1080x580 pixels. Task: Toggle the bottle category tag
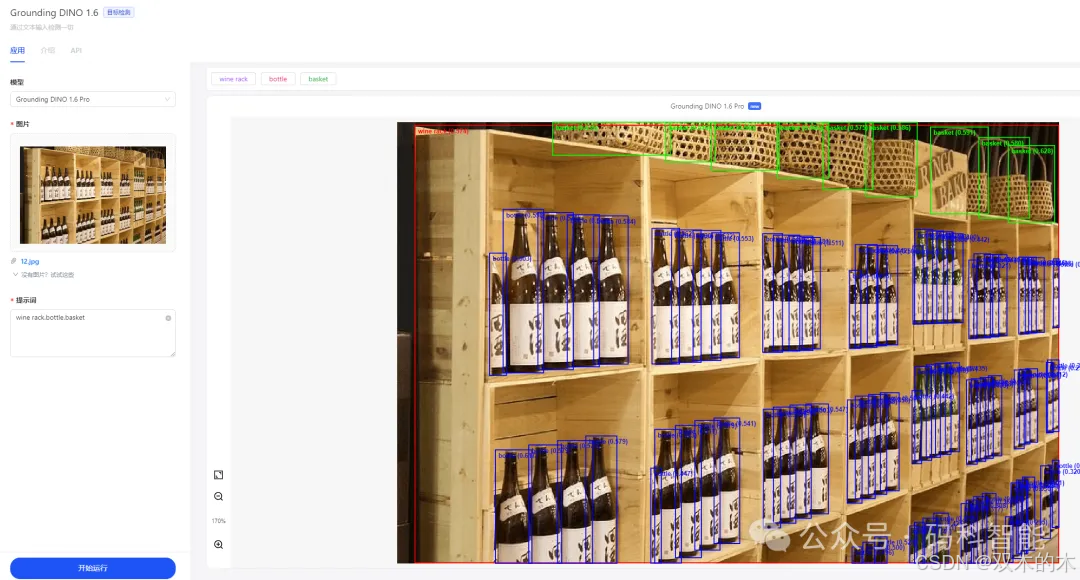click(278, 79)
